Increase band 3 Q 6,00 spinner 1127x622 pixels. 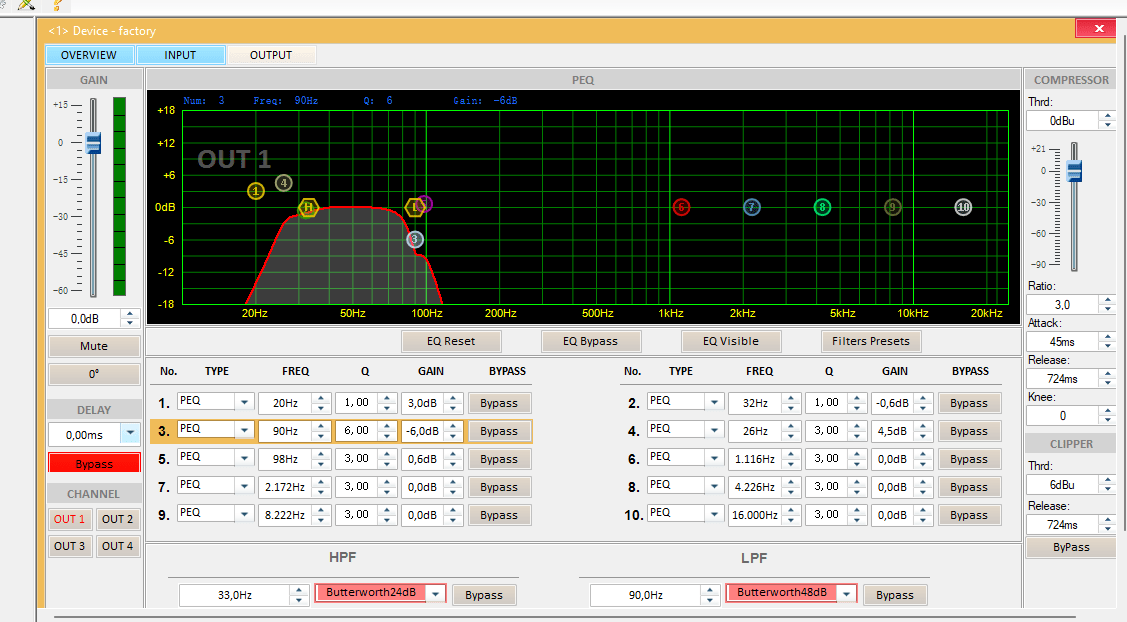387,426
